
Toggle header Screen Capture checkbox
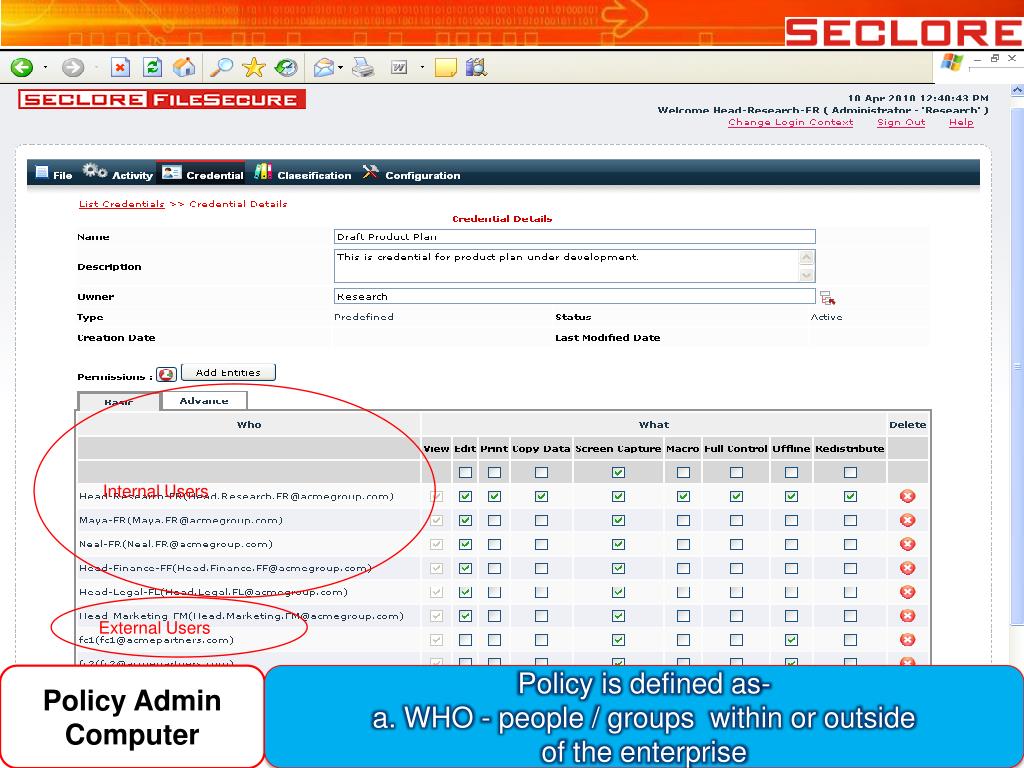[x=618, y=472]
